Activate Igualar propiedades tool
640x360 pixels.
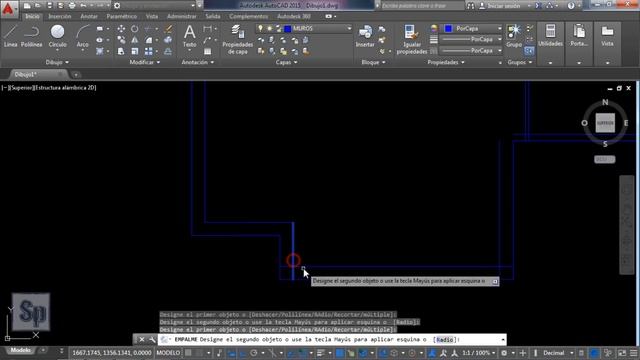412,40
